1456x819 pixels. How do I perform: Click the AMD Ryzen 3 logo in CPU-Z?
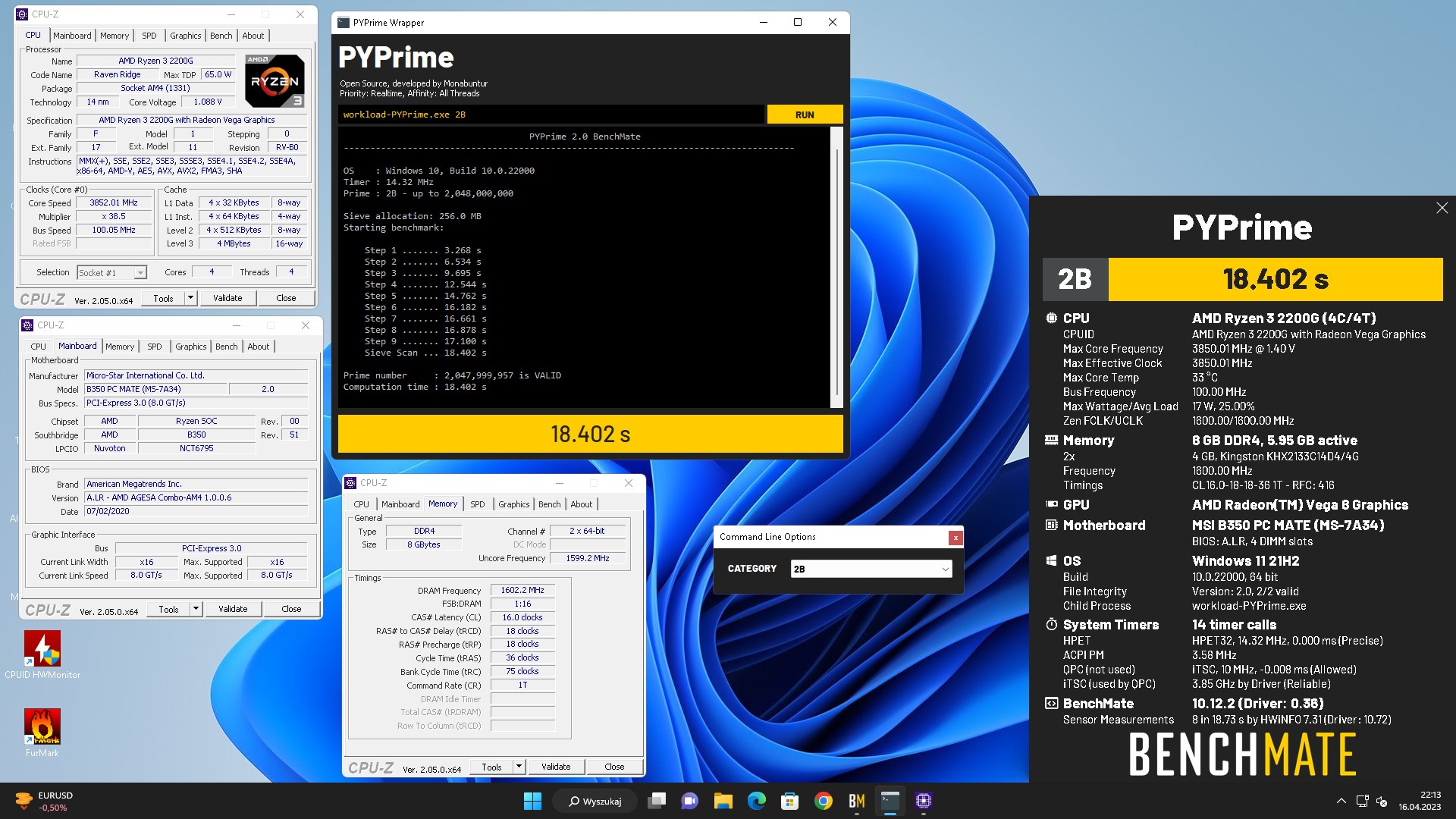tap(275, 80)
